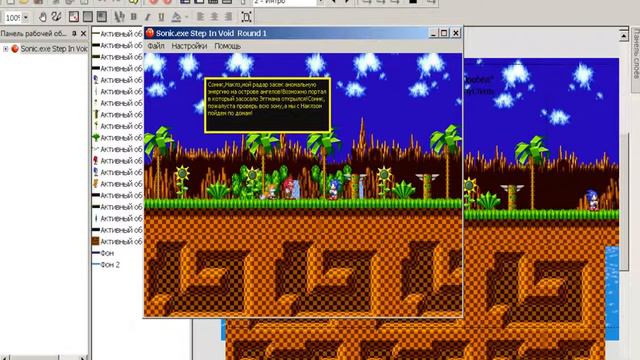Image resolution: width=640 pixels, height=360 pixels.
Task: Click the frame editor scrollbar up arrow
Action: click(623, 36)
